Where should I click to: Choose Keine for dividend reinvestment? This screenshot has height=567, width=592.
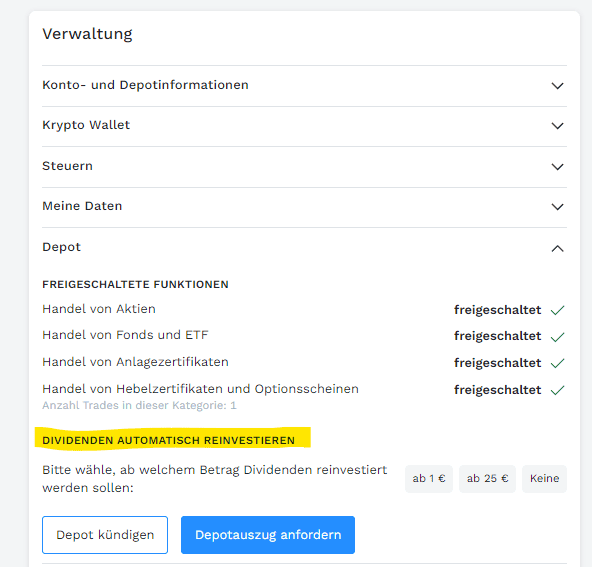tap(544, 479)
